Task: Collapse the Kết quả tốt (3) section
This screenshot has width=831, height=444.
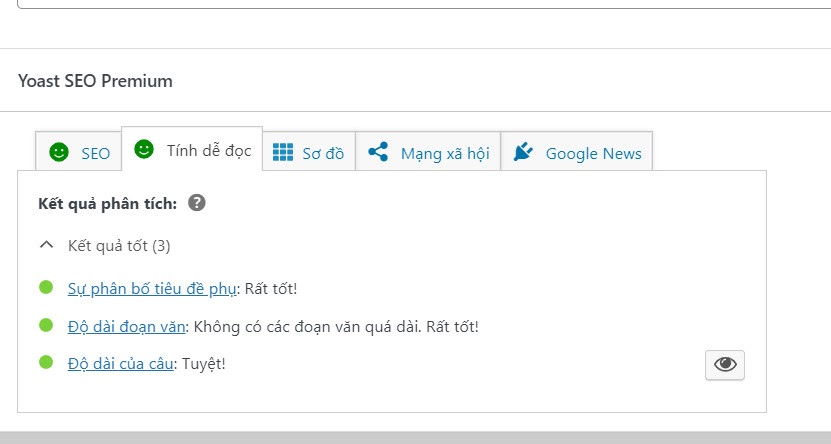Action: (x=47, y=245)
